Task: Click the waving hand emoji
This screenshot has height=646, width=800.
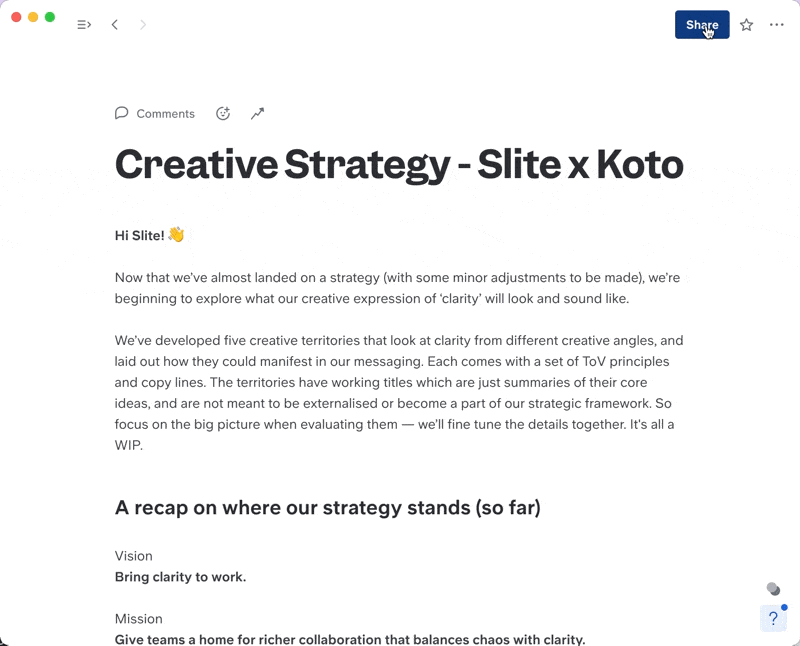Action: tap(176, 235)
